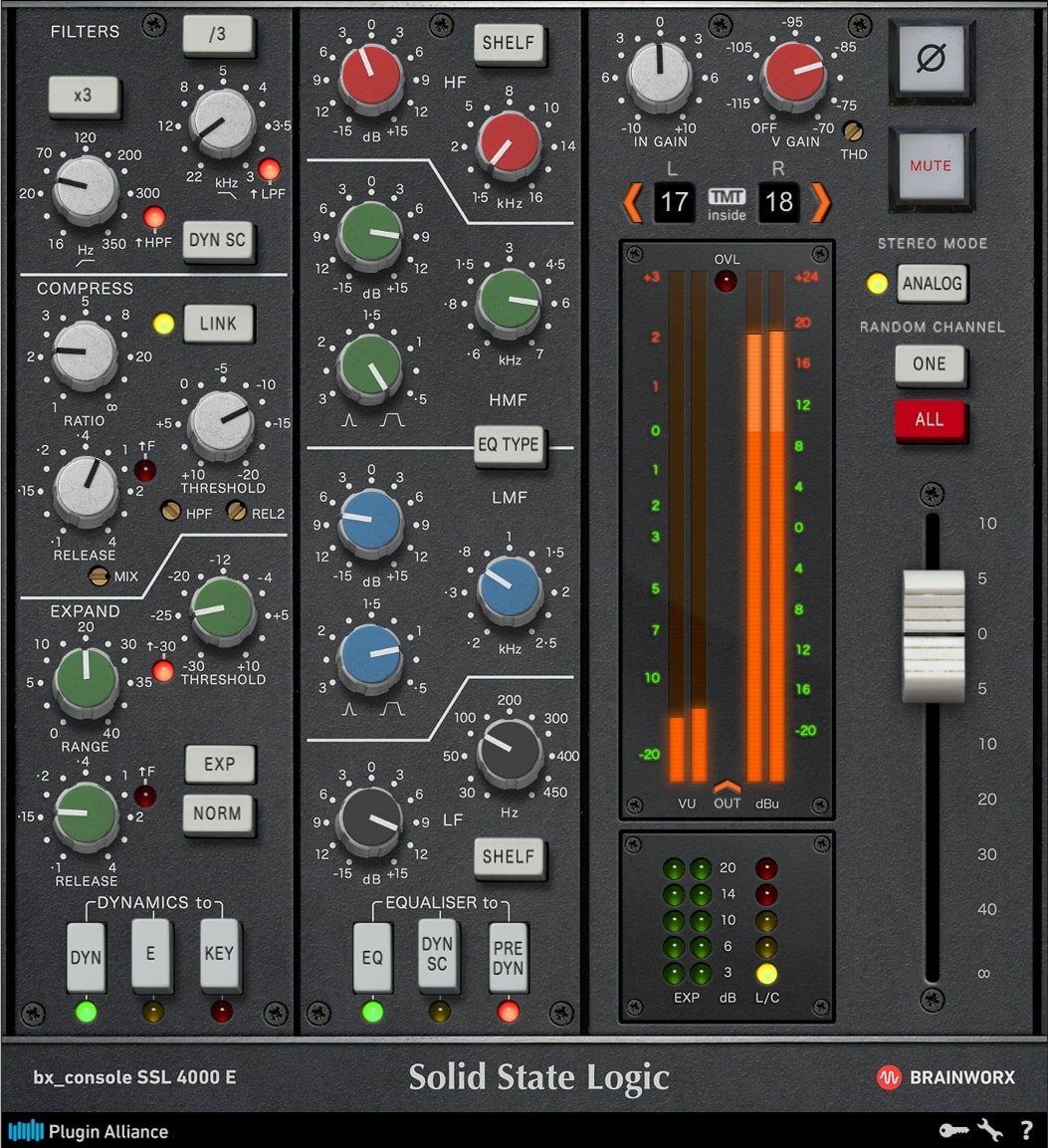Click the compressor HPF screw control
Viewport: 1048px width, 1148px height.
click(170, 511)
